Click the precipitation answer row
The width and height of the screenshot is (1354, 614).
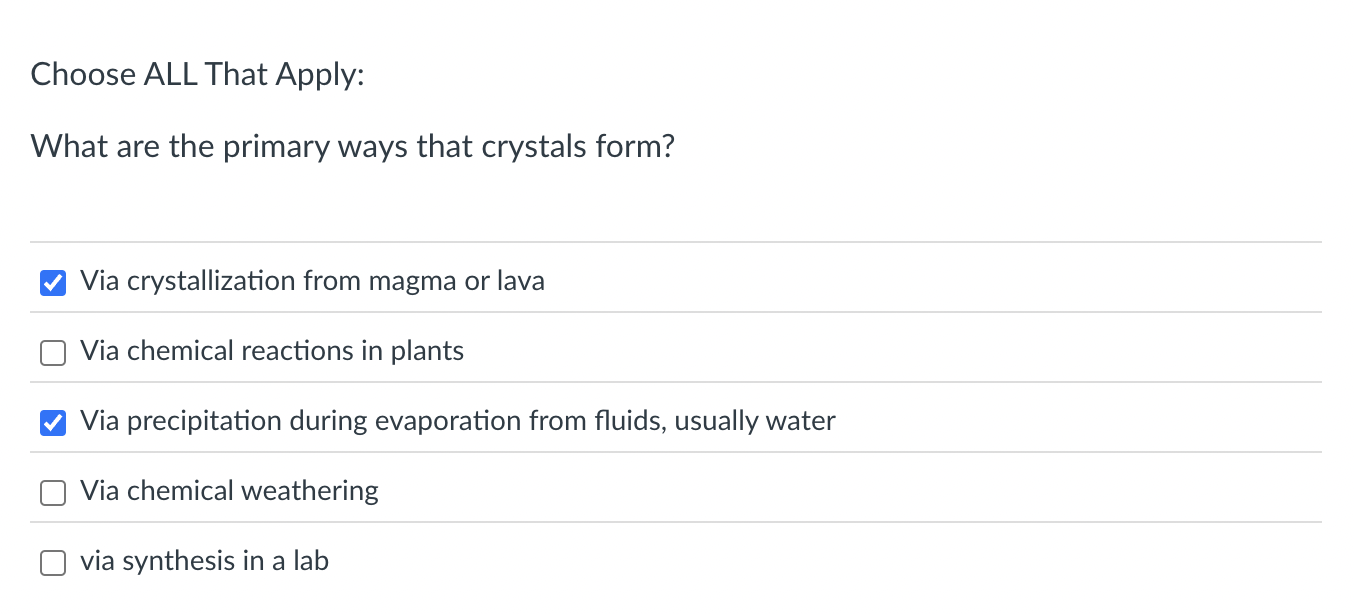[456, 421]
